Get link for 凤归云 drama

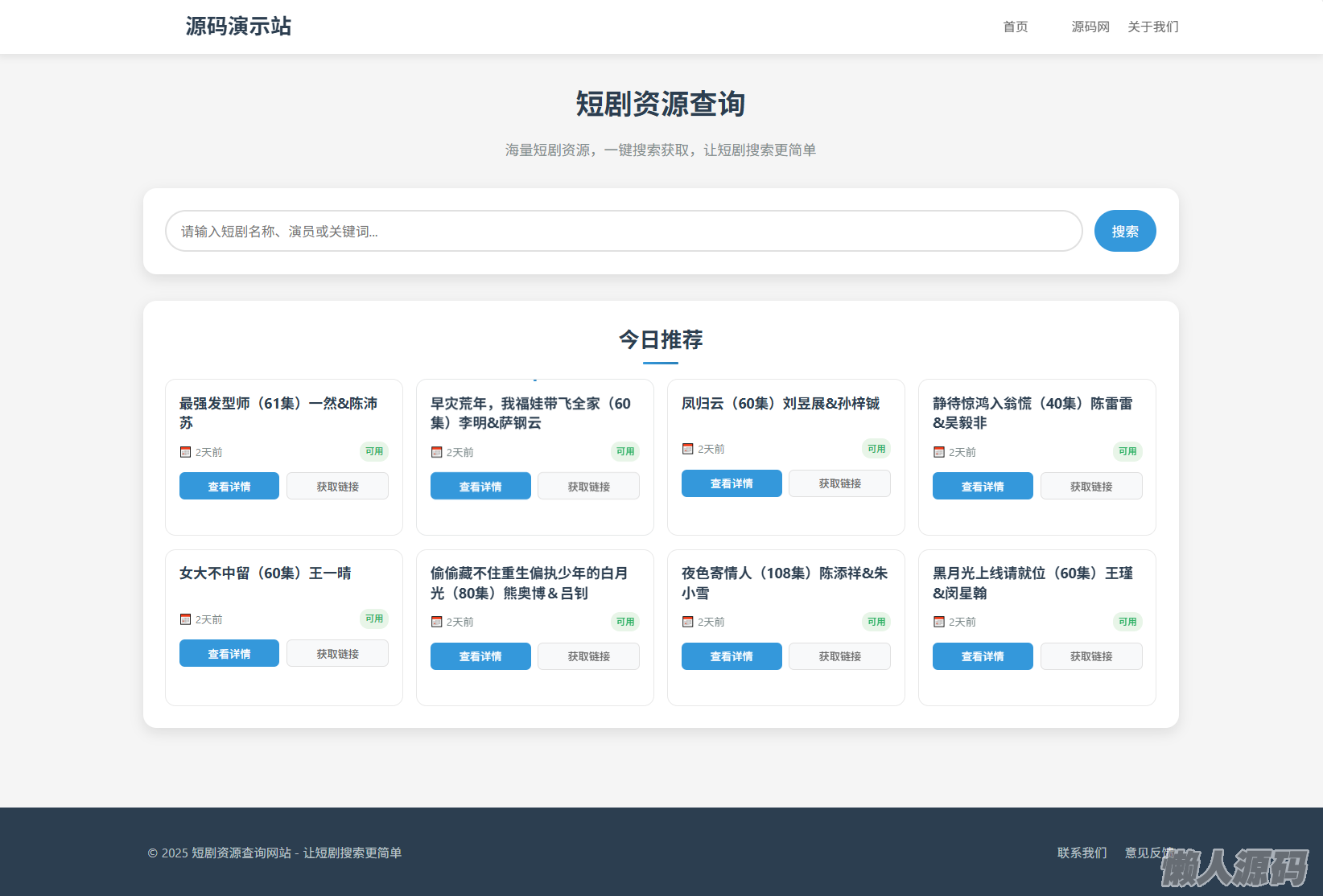click(x=839, y=483)
